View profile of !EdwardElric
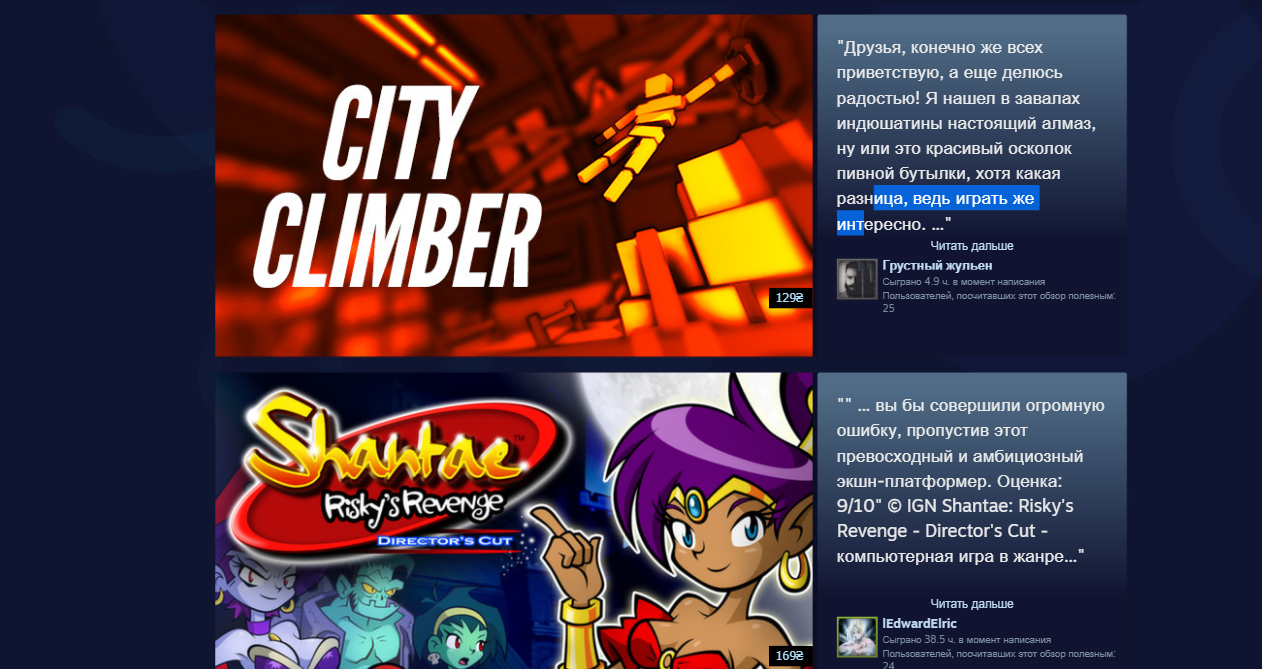The width and height of the screenshot is (1262, 669). click(x=919, y=623)
